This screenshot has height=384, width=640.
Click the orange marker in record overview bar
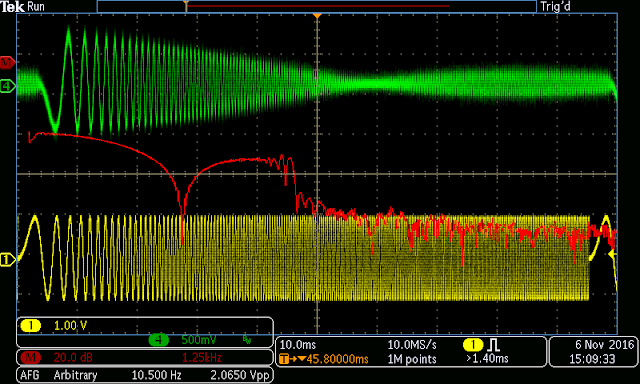[x=186, y=6]
